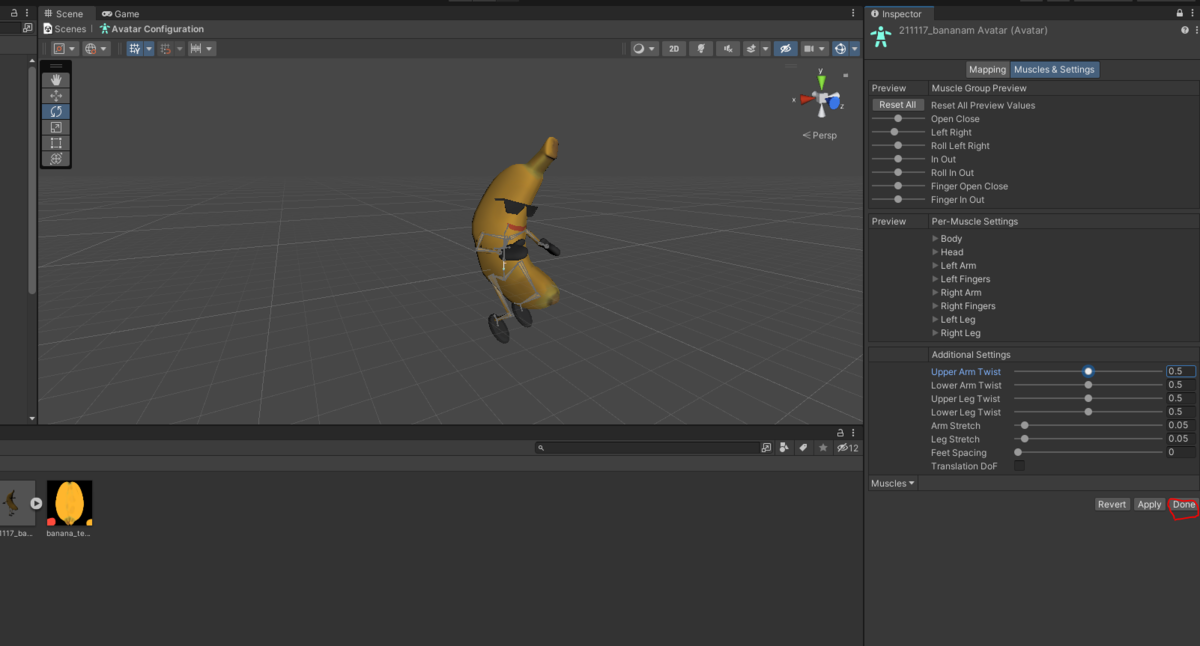The height and width of the screenshot is (646, 1200).
Task: Select the Hand (view) tool
Action: tap(56, 80)
